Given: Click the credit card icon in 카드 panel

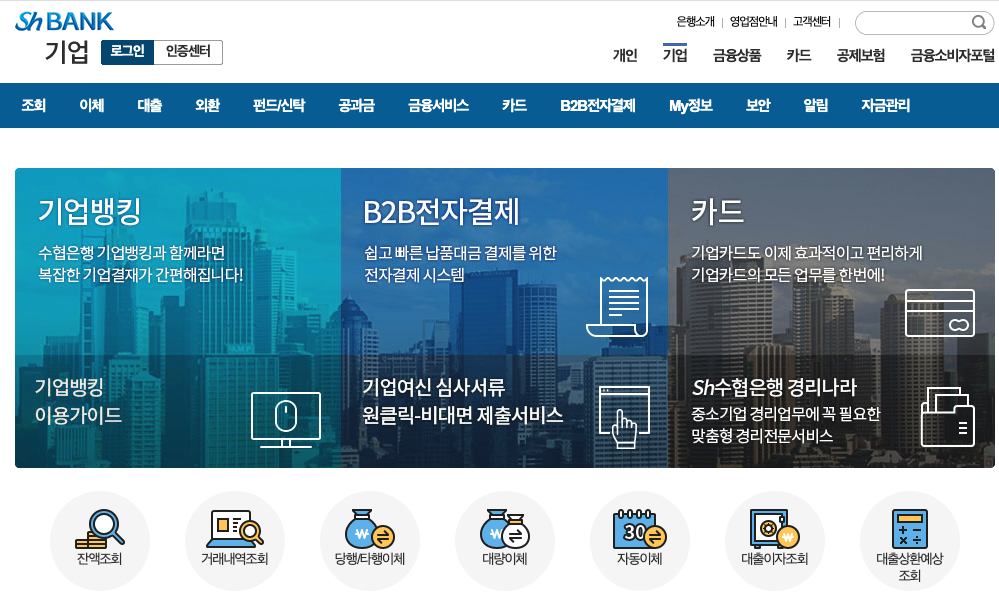Looking at the screenshot, I should 940,313.
